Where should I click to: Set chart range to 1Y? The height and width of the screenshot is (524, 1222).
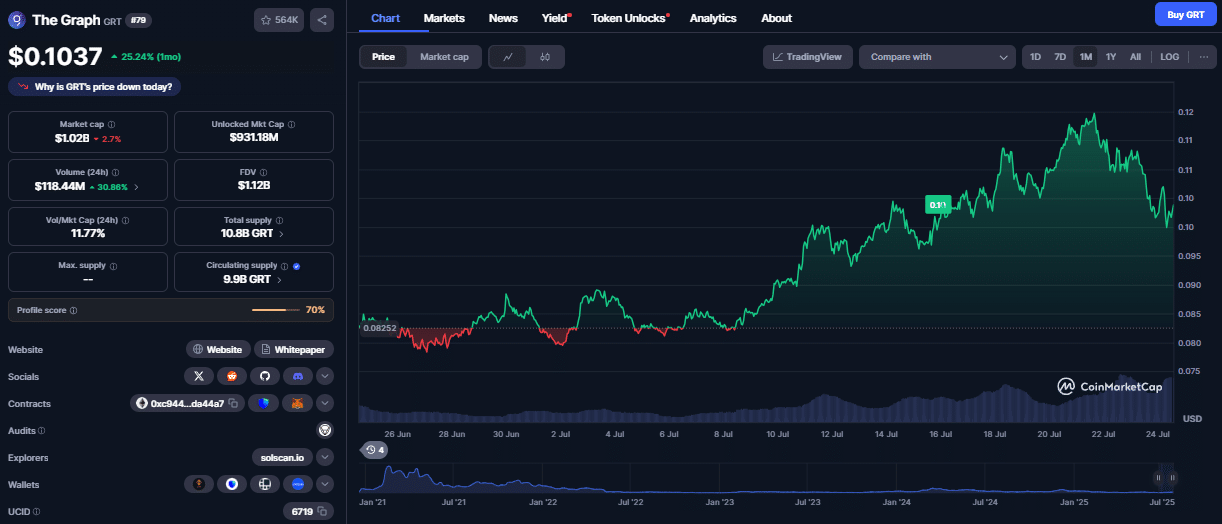tap(1110, 57)
